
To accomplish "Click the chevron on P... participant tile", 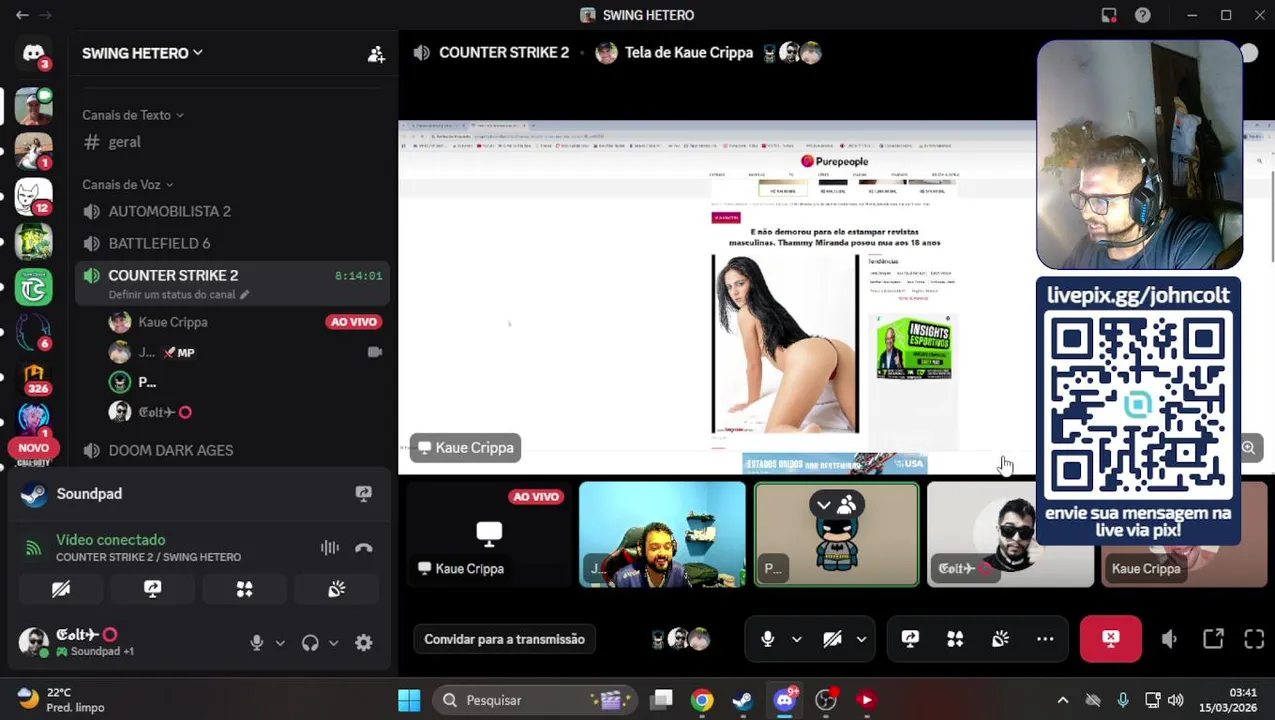I will (823, 505).
